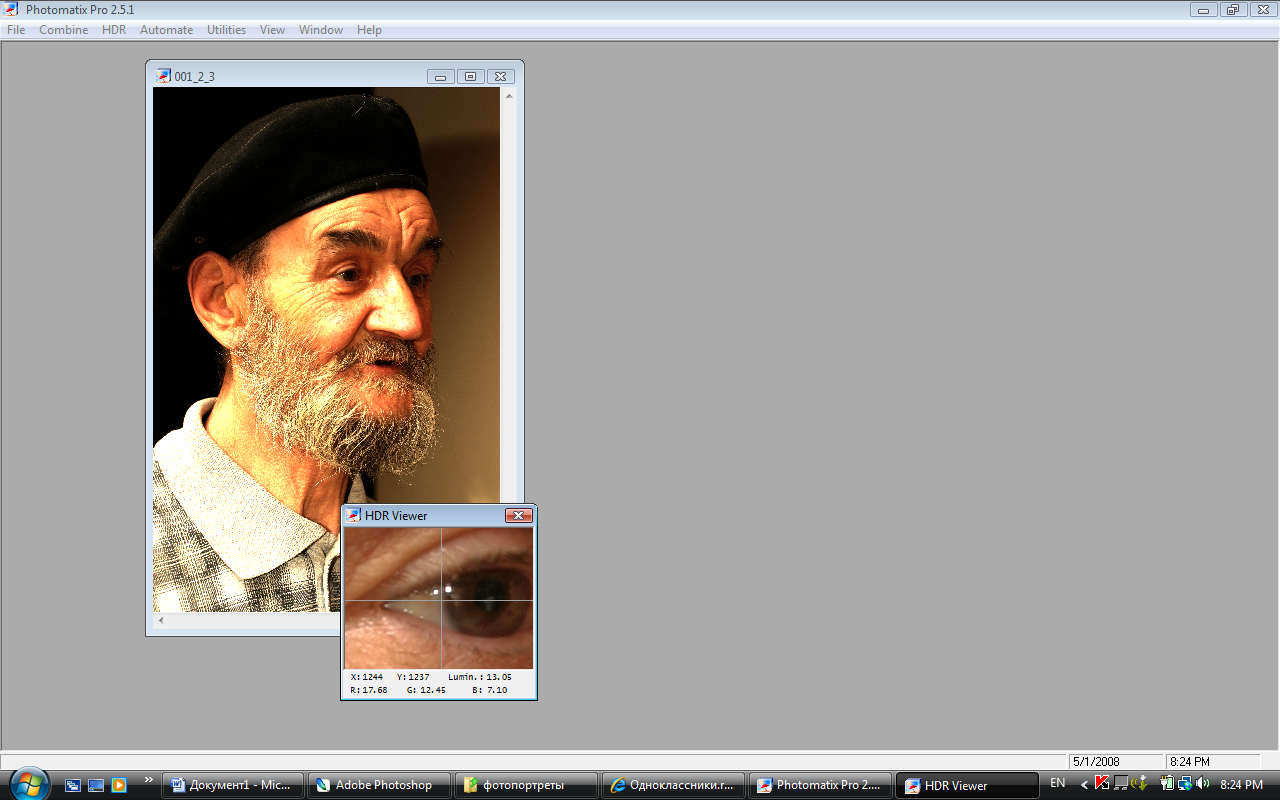Open the View menu
This screenshot has width=1280, height=800.
click(x=272, y=30)
